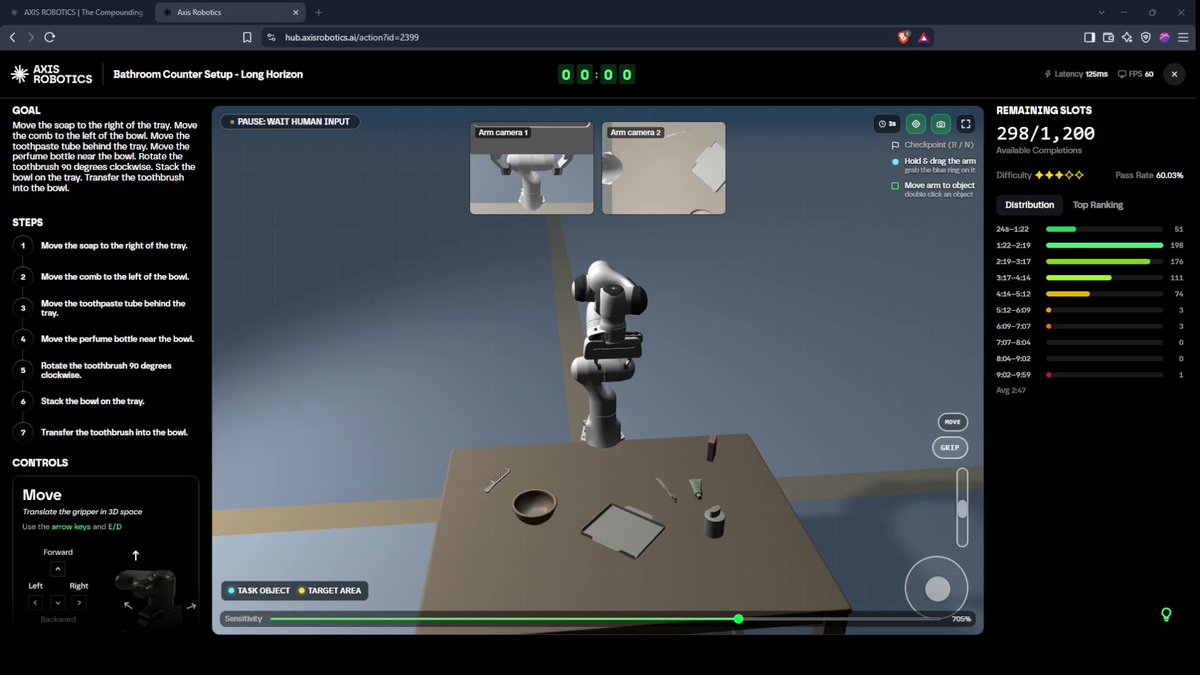Image resolution: width=1200 pixels, height=675 pixels.
Task: Click the Backward down-arrow control key
Action: tap(57, 602)
